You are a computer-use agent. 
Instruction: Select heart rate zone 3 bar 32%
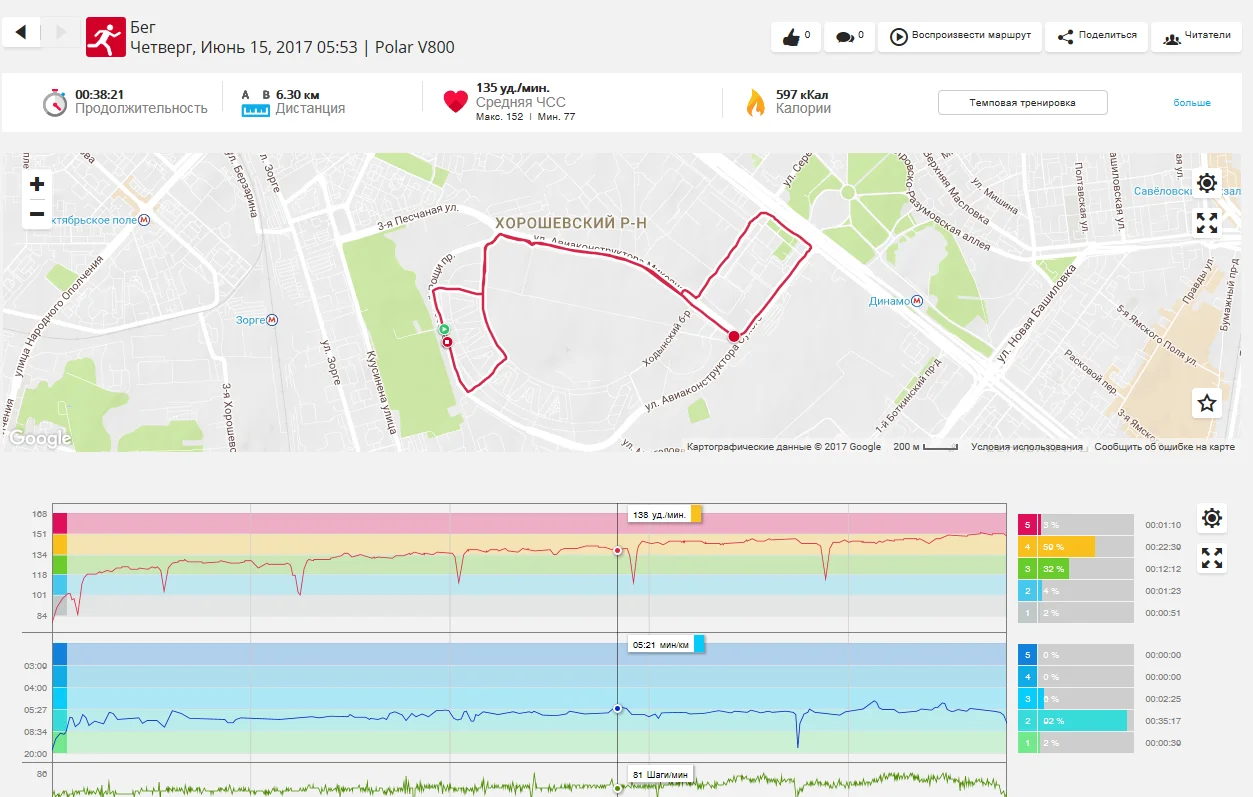(1053, 569)
